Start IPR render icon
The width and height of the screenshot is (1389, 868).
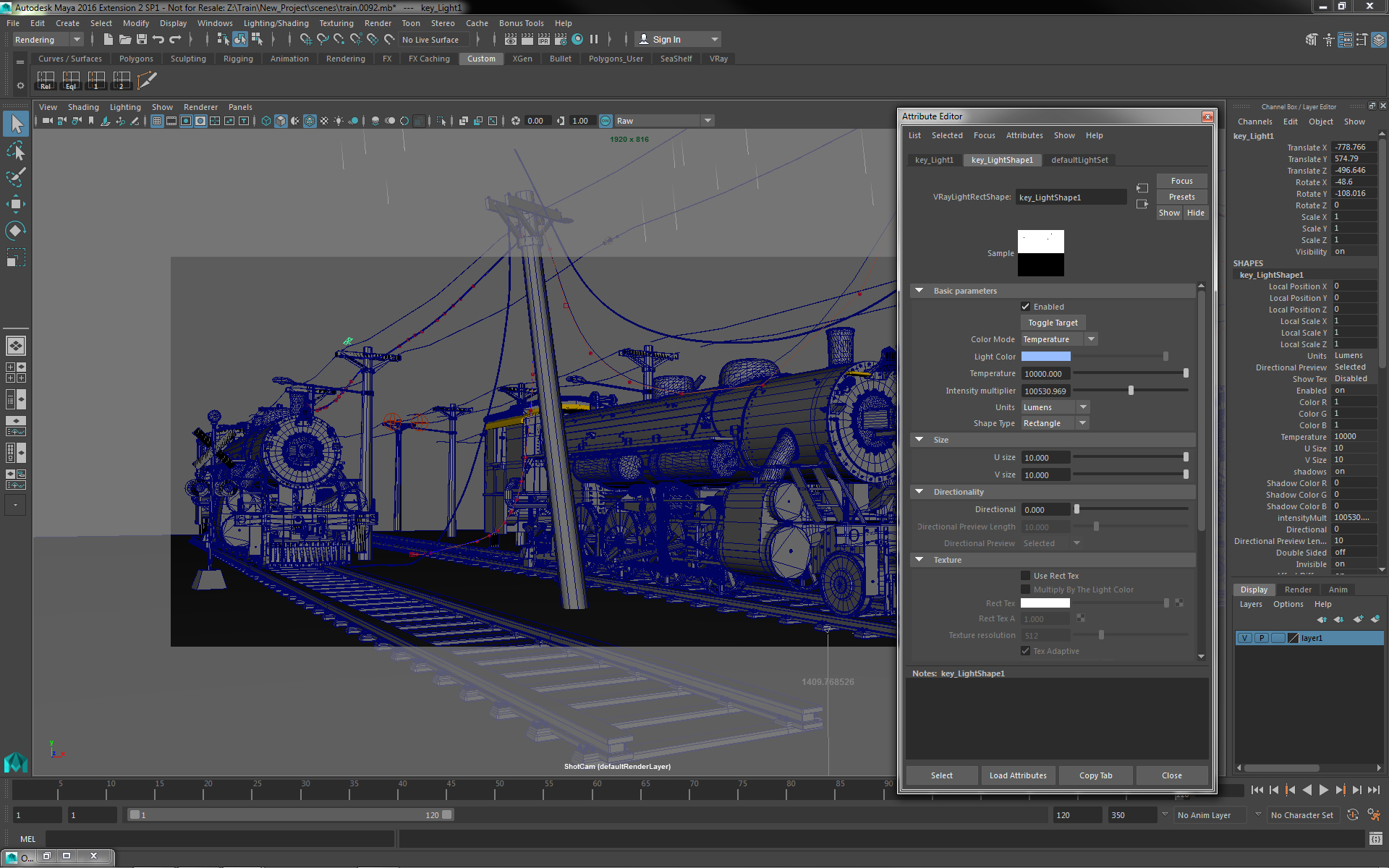tap(544, 39)
